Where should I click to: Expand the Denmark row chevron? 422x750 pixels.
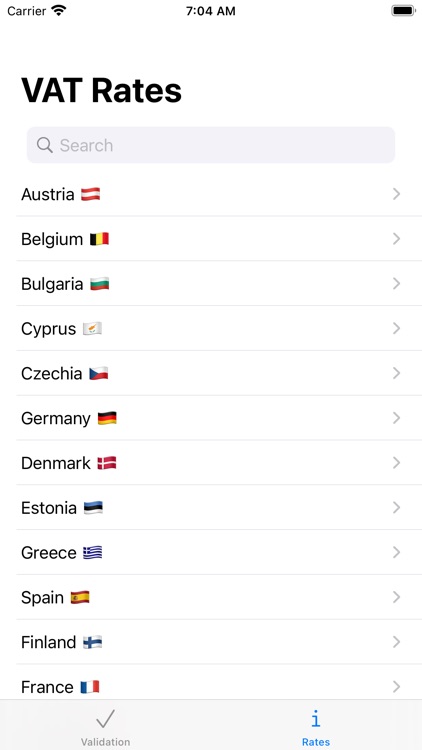pos(396,463)
